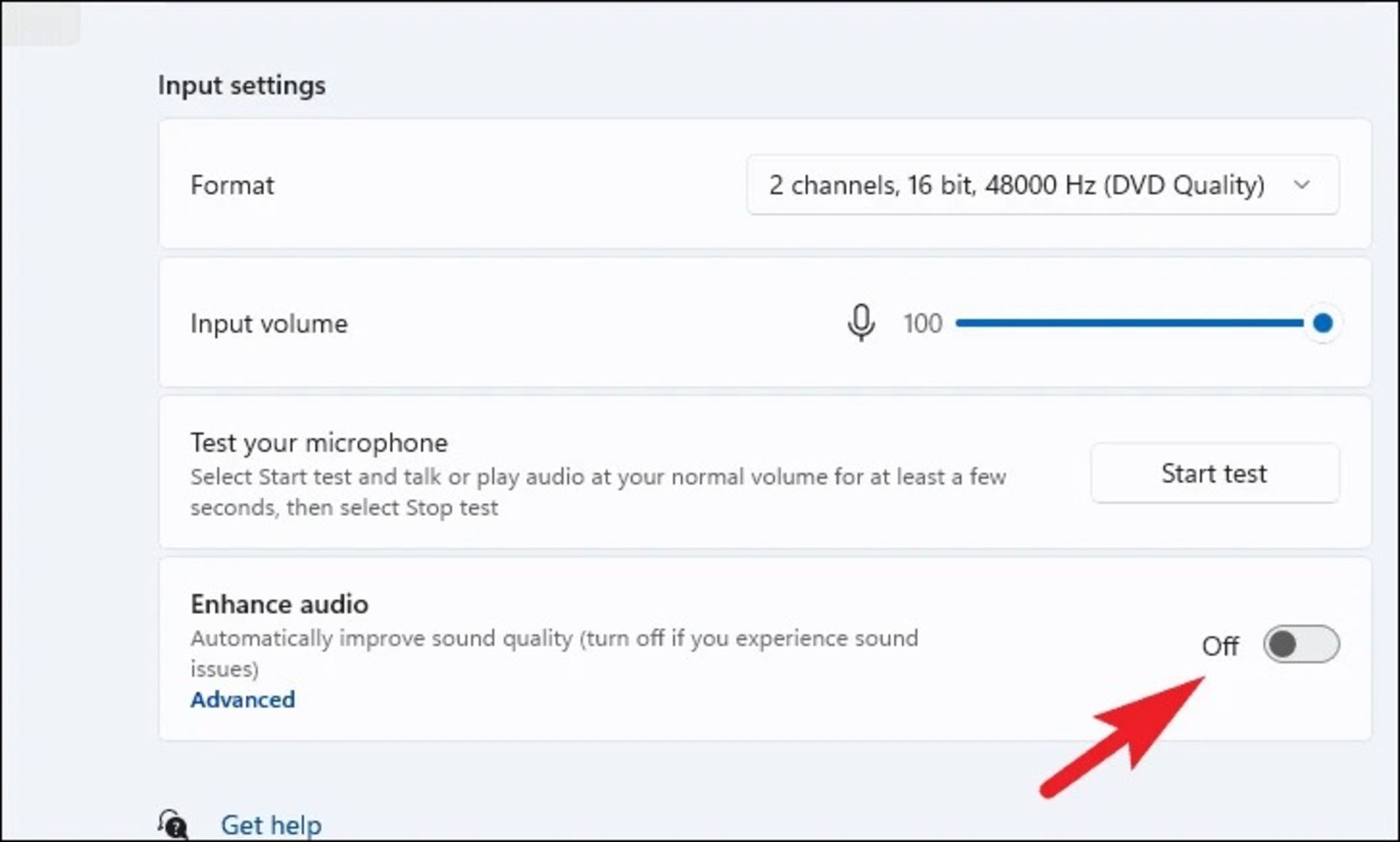Turn on the Enhance audio toggle
The width and height of the screenshot is (1400, 842).
(1301, 644)
